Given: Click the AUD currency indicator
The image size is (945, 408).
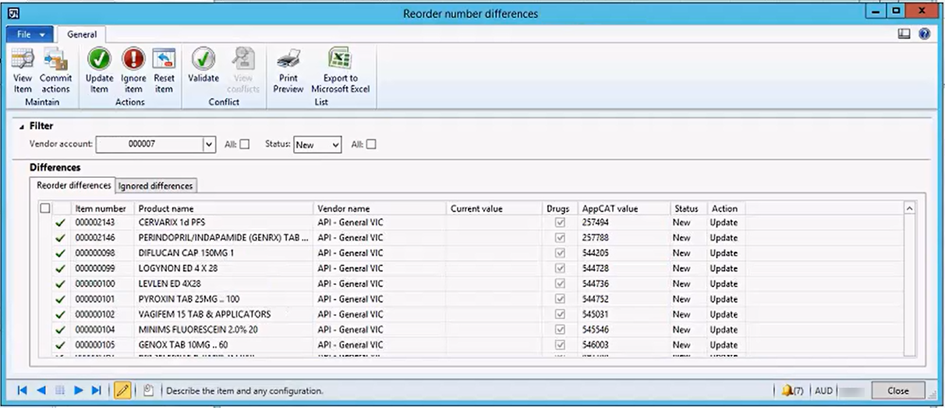Looking at the screenshot, I should click(x=824, y=391).
